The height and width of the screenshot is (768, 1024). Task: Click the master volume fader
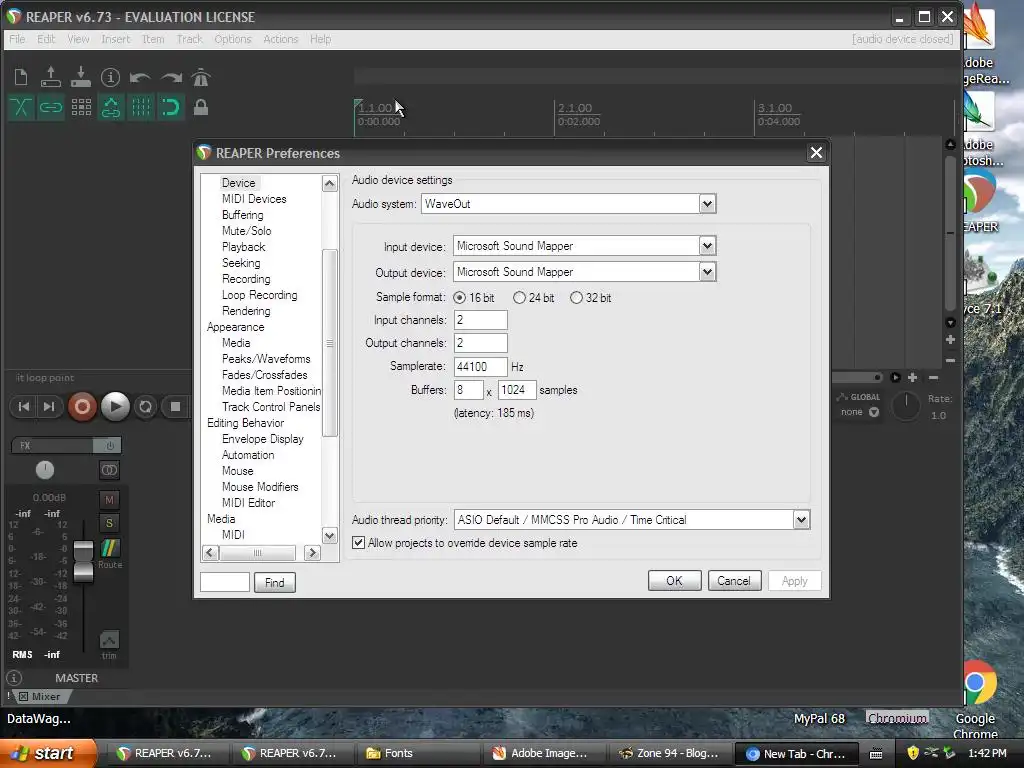[83, 562]
